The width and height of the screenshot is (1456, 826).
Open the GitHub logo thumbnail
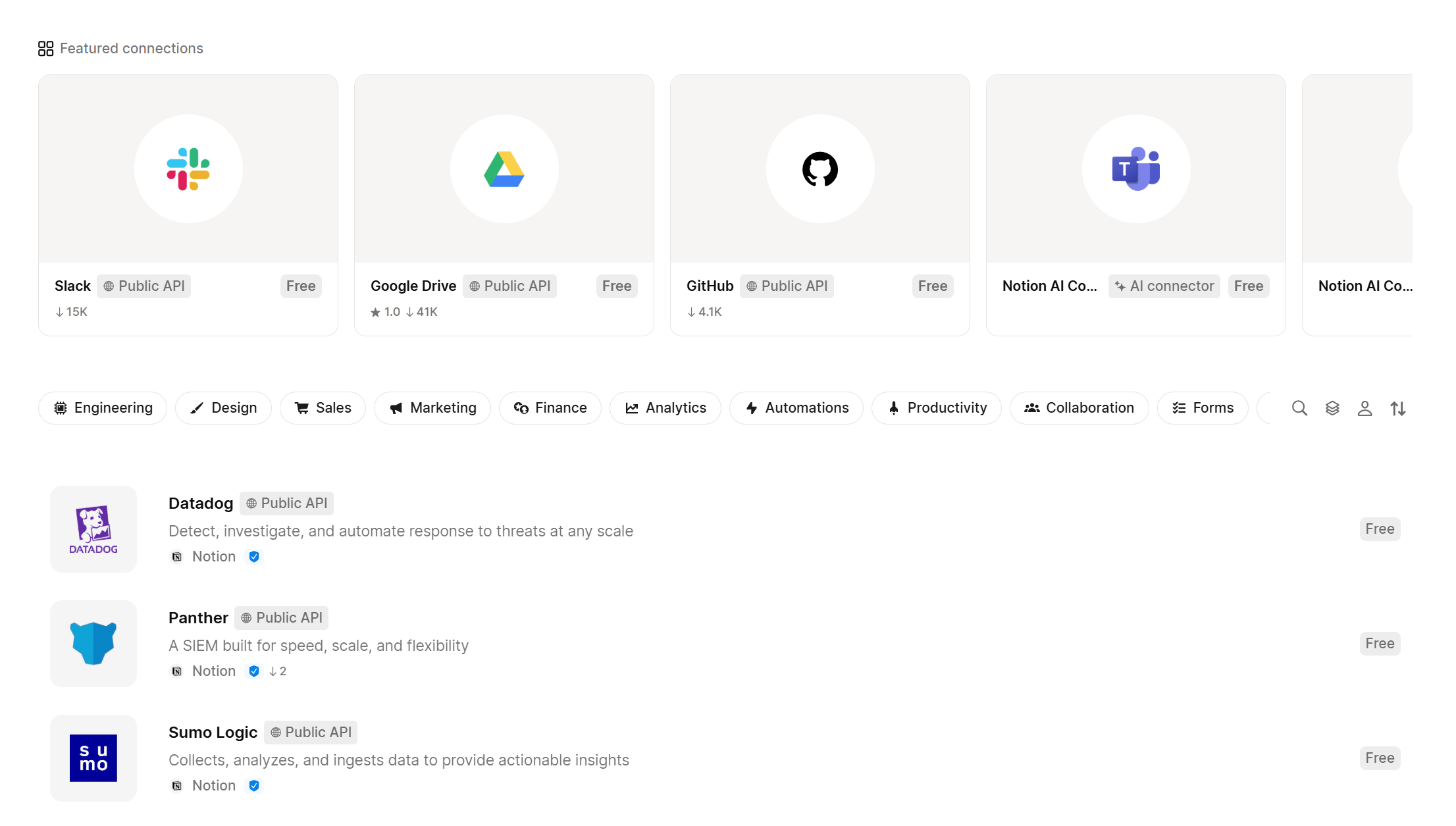coord(820,169)
